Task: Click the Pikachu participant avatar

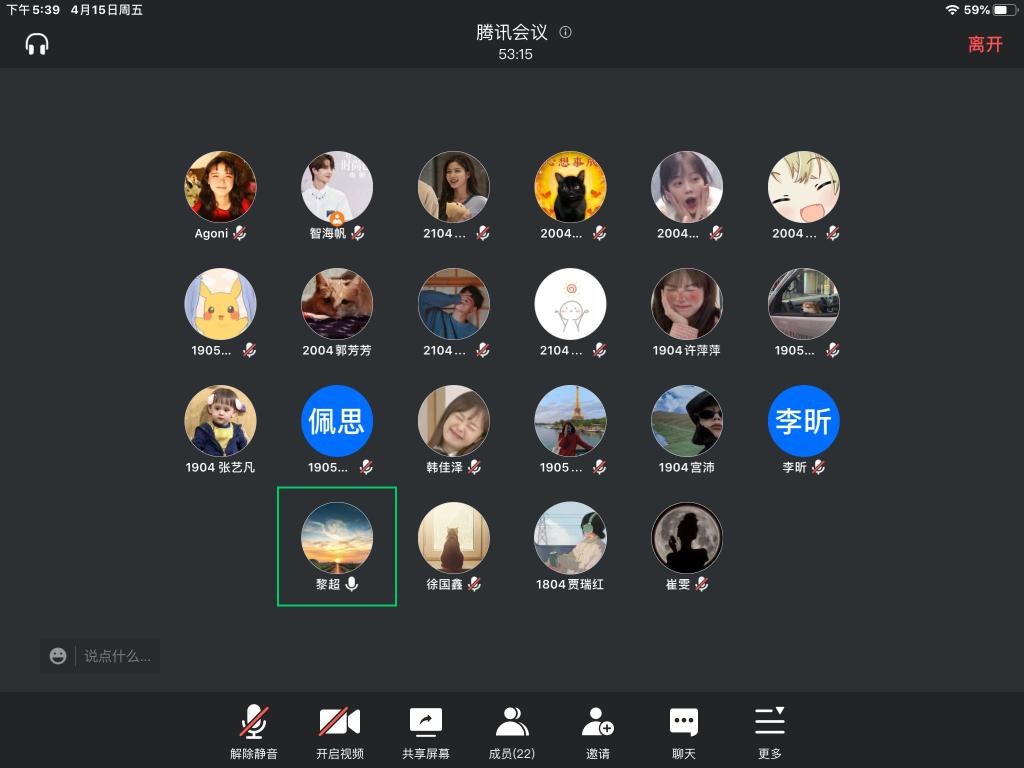Action: (220, 304)
